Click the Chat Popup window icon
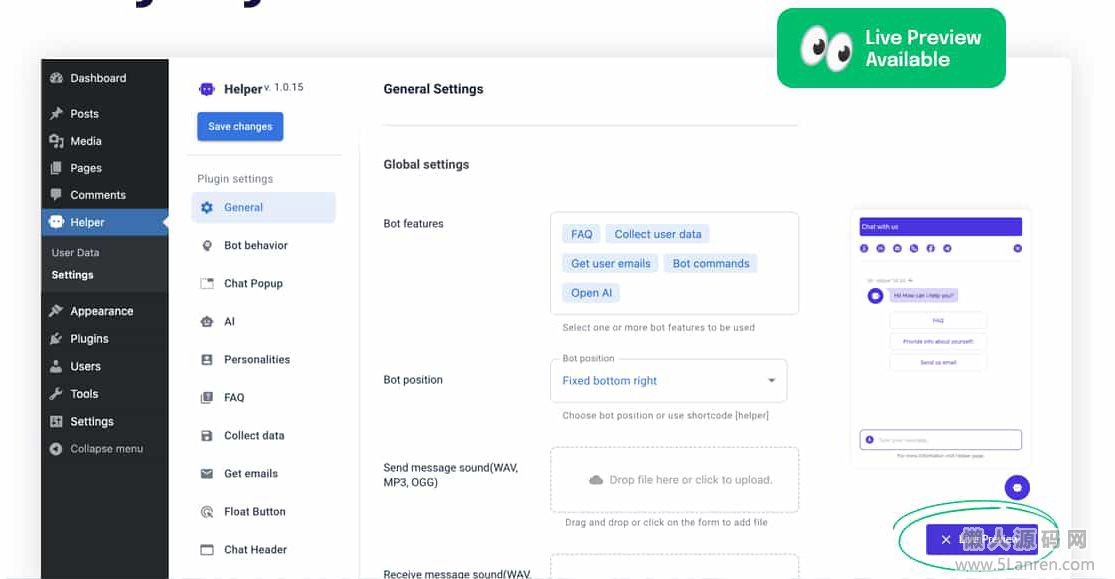This screenshot has height=579, width=1115. click(207, 283)
